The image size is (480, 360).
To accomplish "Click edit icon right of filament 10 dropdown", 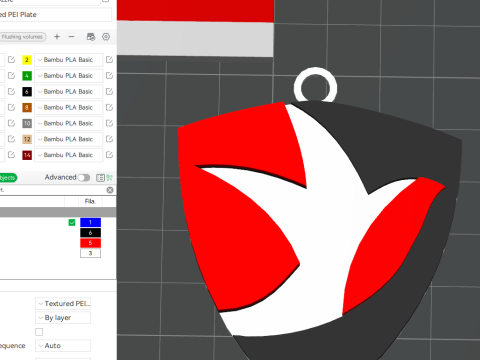I will tap(109, 123).
